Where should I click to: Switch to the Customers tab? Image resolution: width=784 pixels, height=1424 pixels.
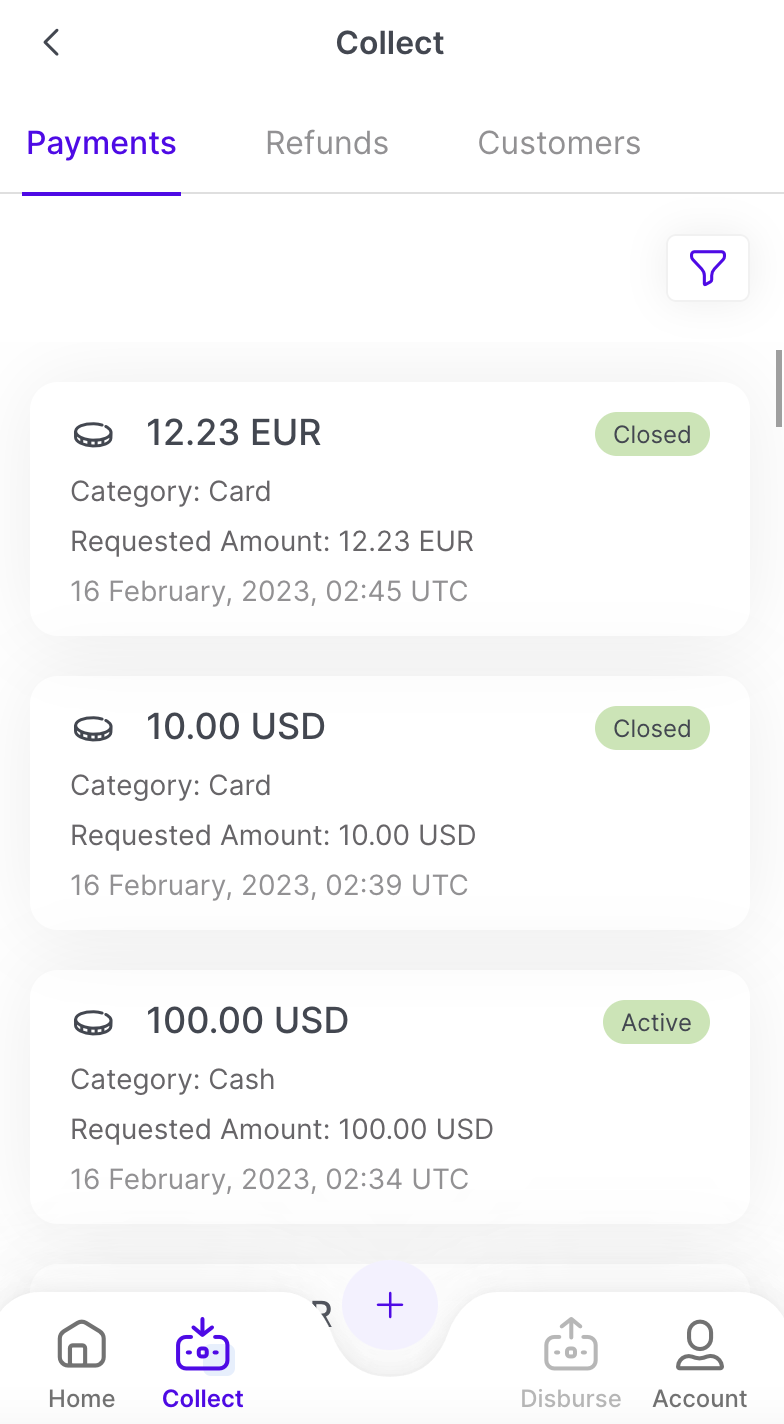559,143
